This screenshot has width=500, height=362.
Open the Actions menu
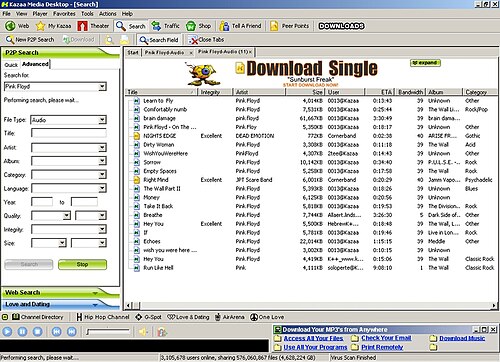[x=108, y=14]
